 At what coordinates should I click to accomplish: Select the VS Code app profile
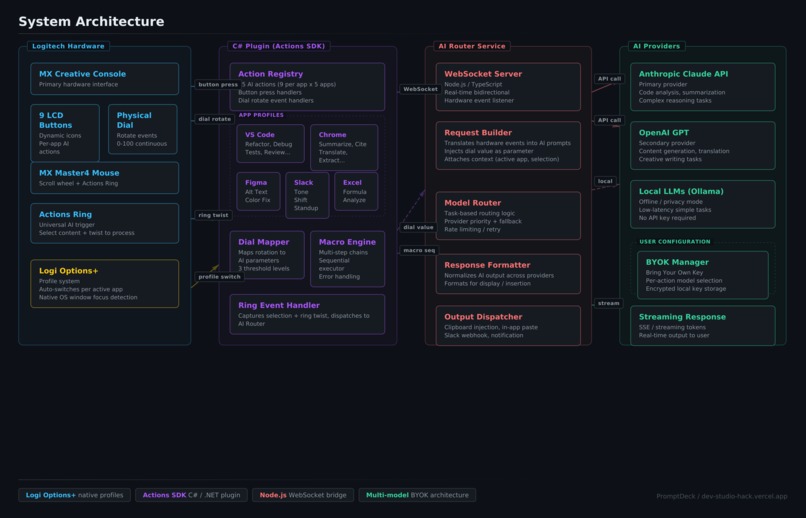270,143
